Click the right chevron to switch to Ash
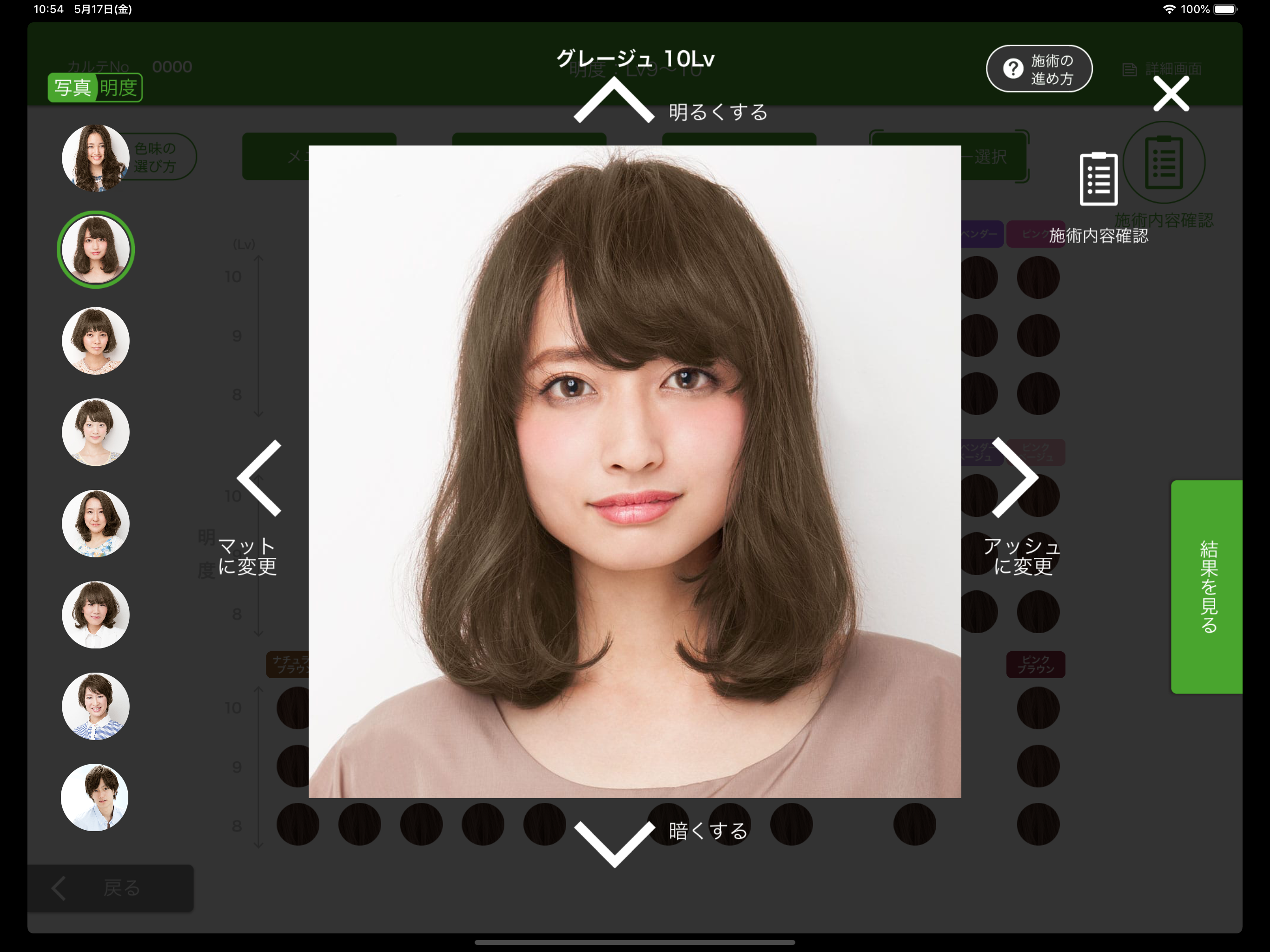The width and height of the screenshot is (1270, 952). pyautogui.click(x=1015, y=477)
